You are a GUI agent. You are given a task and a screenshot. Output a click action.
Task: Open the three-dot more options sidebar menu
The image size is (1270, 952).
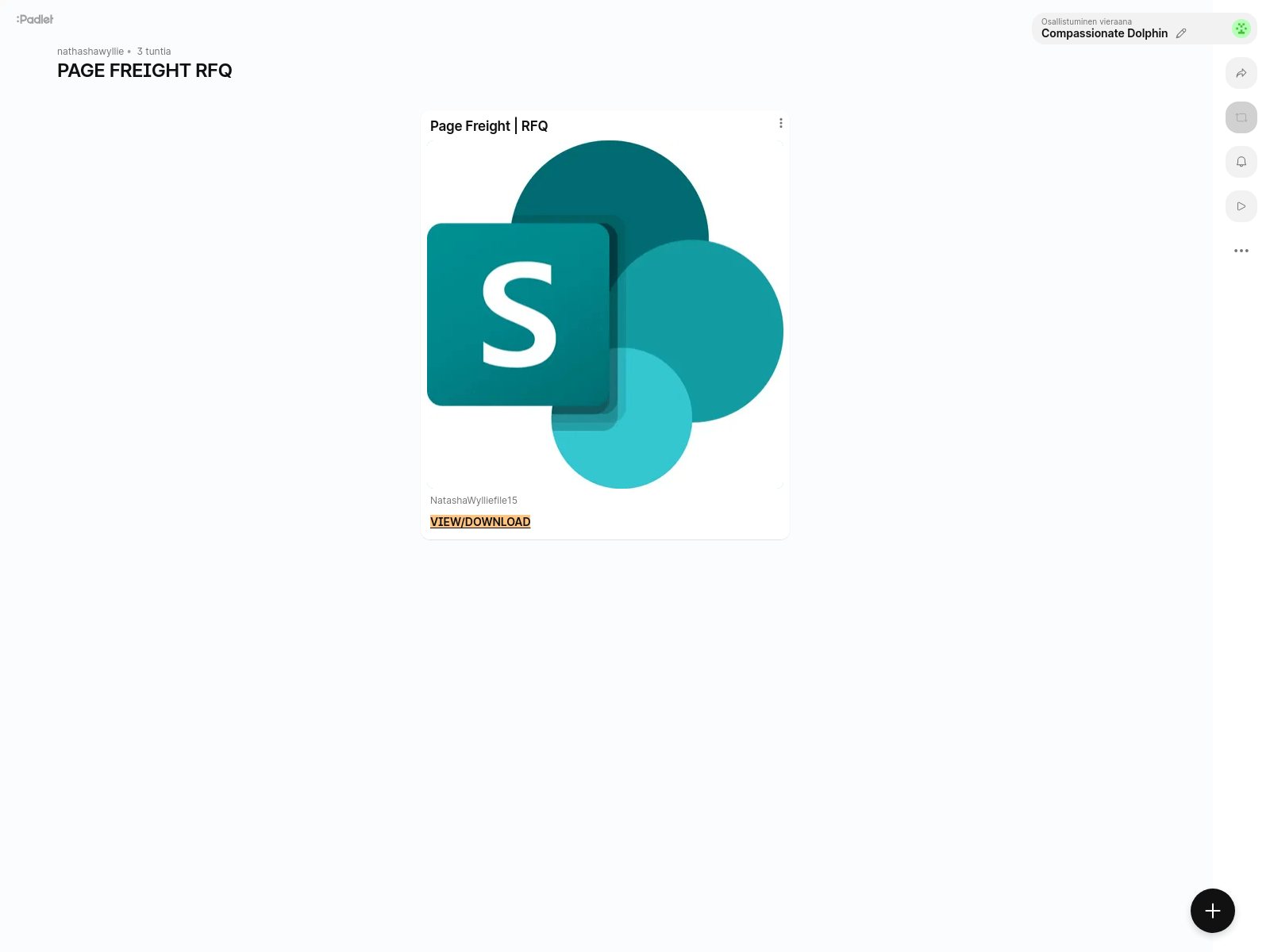pyautogui.click(x=1241, y=251)
